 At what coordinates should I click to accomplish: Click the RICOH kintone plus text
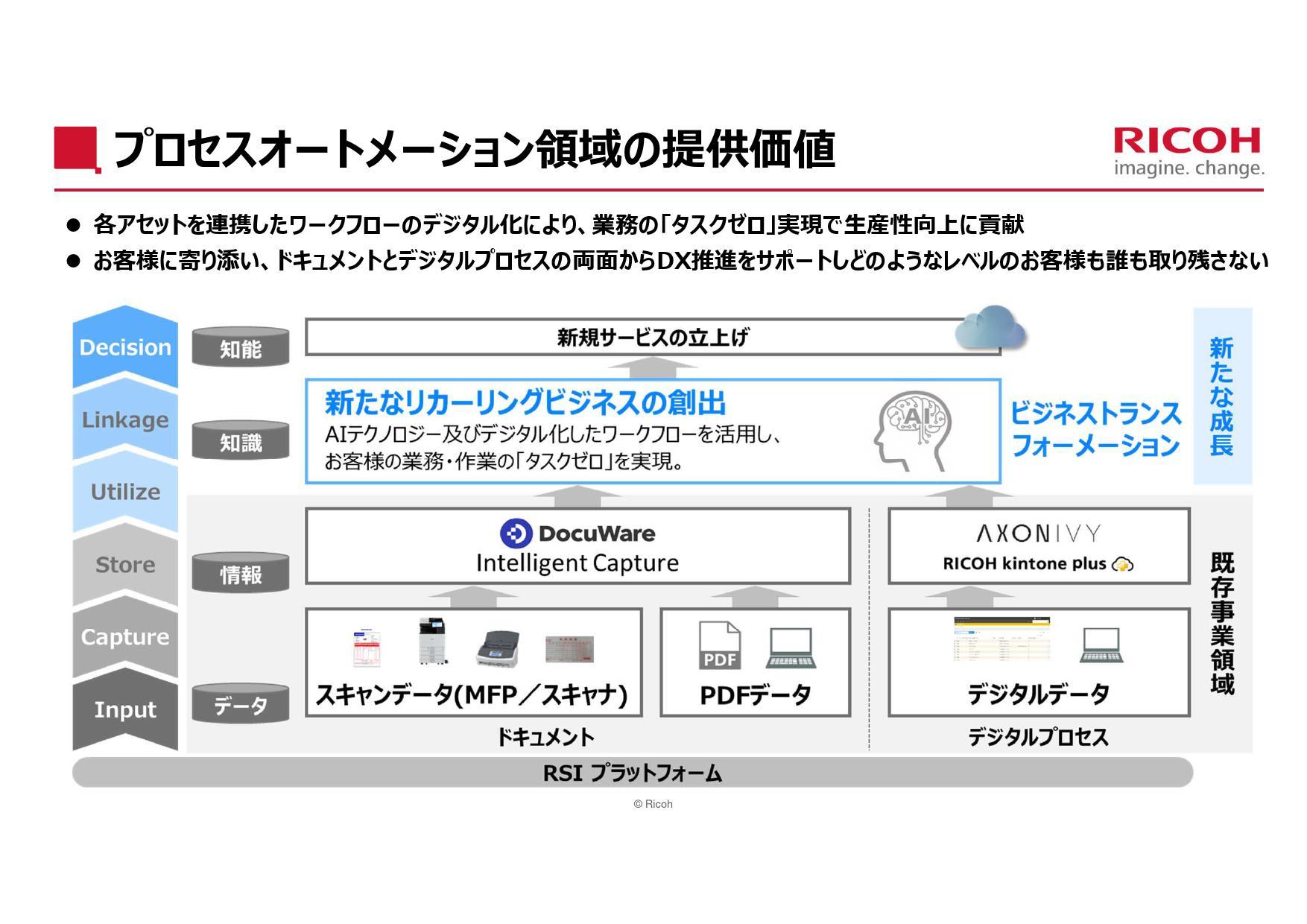pyautogui.click(x=1025, y=564)
